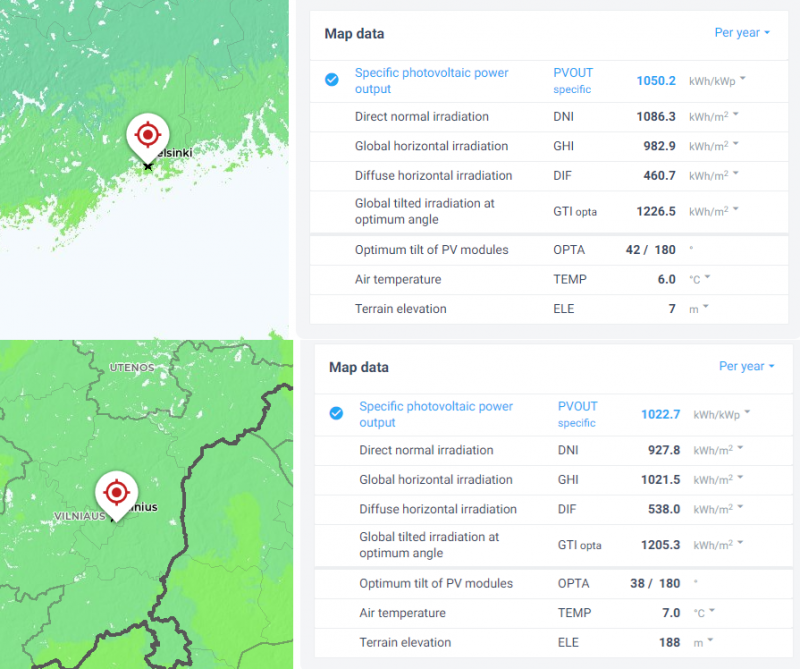
Task: Click the red target pin on Helsinki
Action: click(148, 133)
